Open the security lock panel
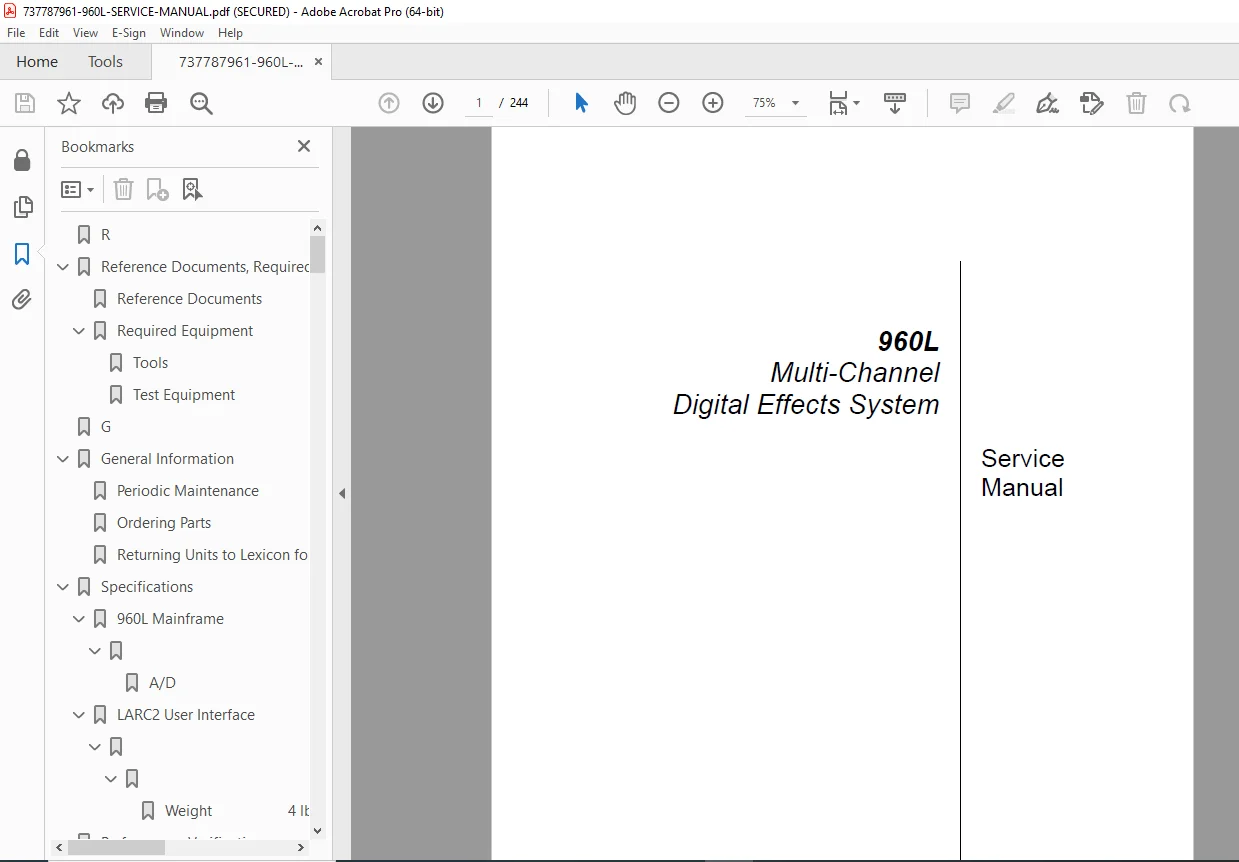Viewport: 1239px width, 862px height. point(22,161)
